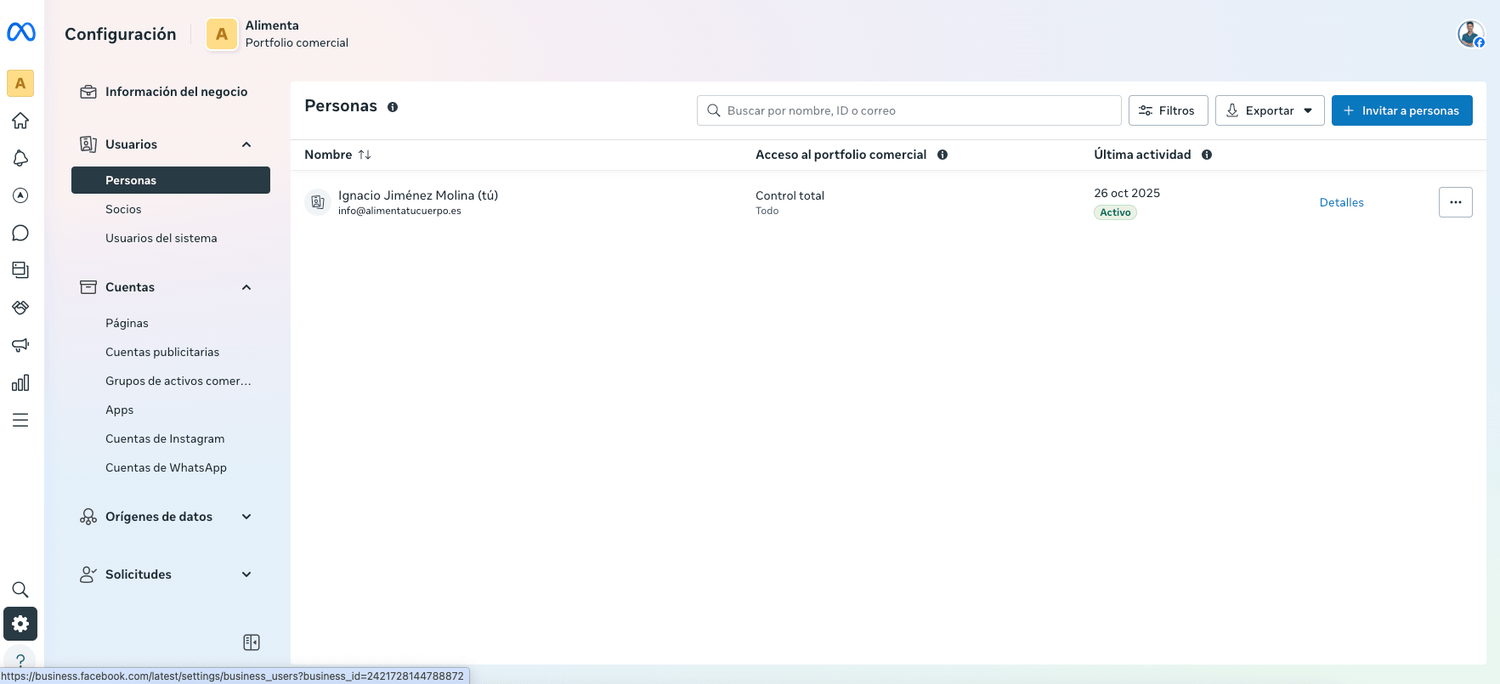Click the user icon beside Ignacio Jiménez Molina
Screen dimensions: 1500x684
[x=318, y=202]
